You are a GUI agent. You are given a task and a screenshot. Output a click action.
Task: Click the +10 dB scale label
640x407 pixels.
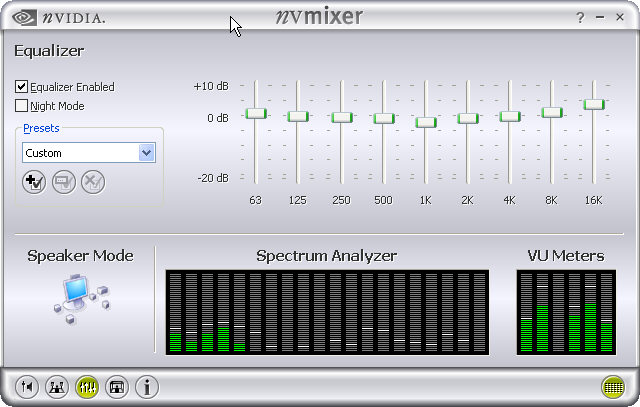pyautogui.click(x=211, y=86)
